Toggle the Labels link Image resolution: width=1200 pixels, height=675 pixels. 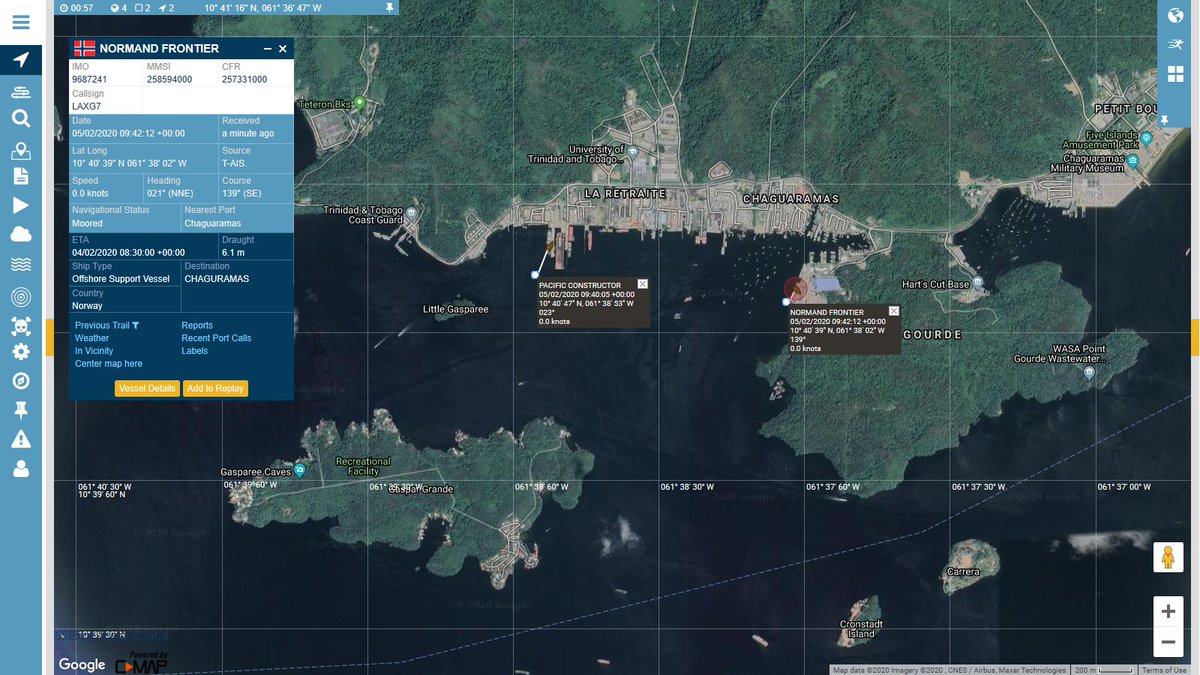195,351
